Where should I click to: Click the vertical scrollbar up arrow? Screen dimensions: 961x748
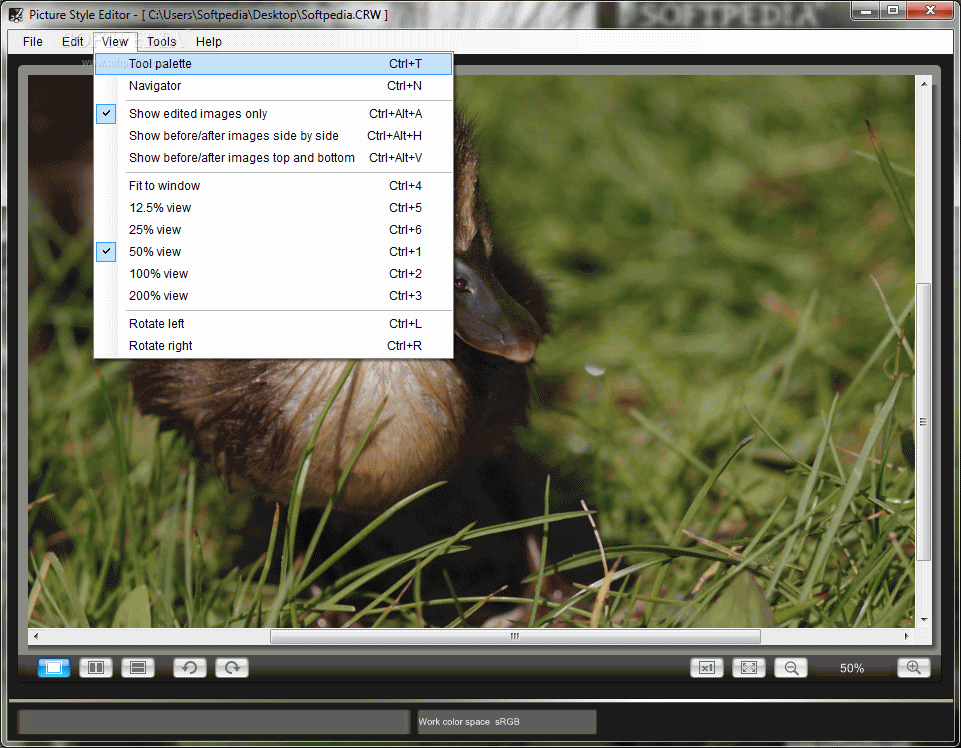pos(924,83)
